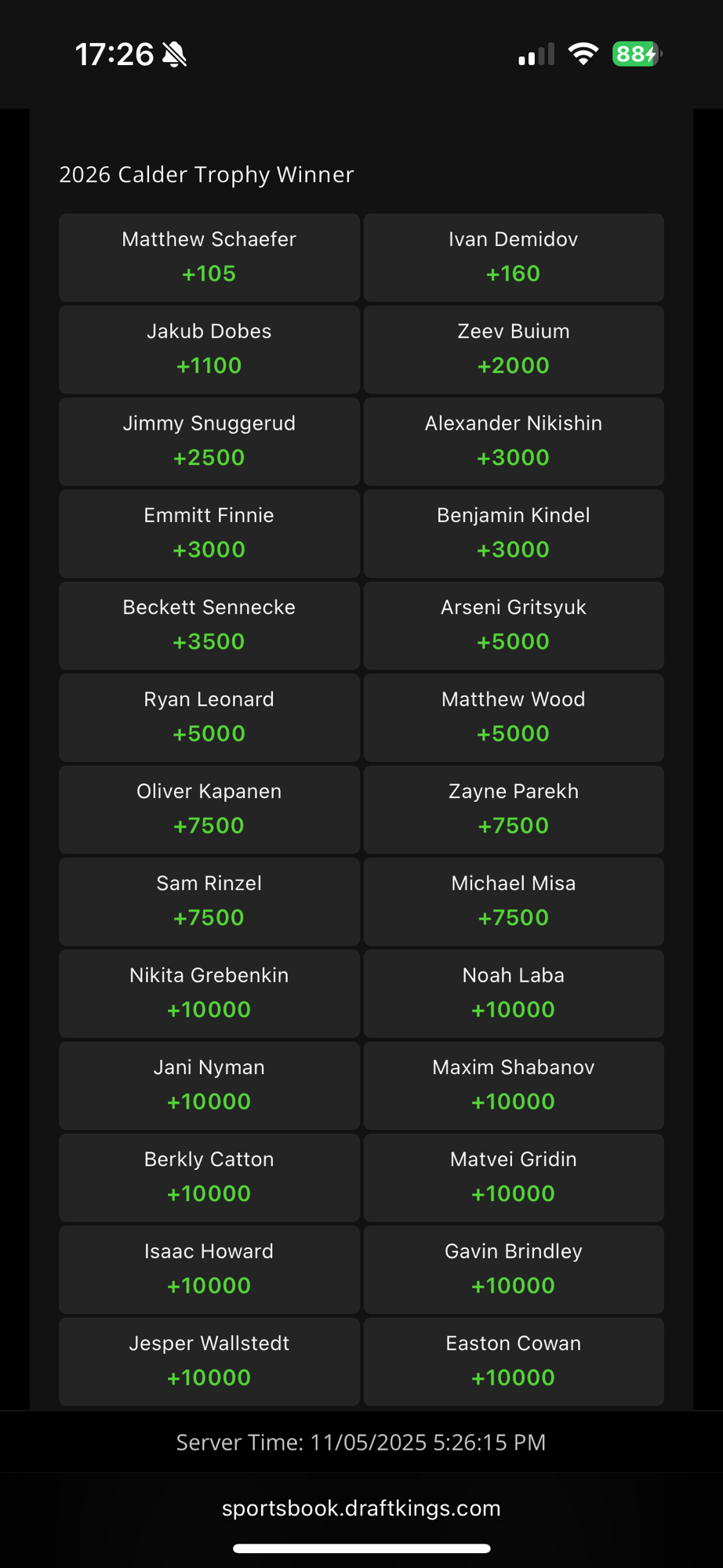Choose Matthew Wood +5000 selection
Viewport: 723px width, 1568px height.
514,717
